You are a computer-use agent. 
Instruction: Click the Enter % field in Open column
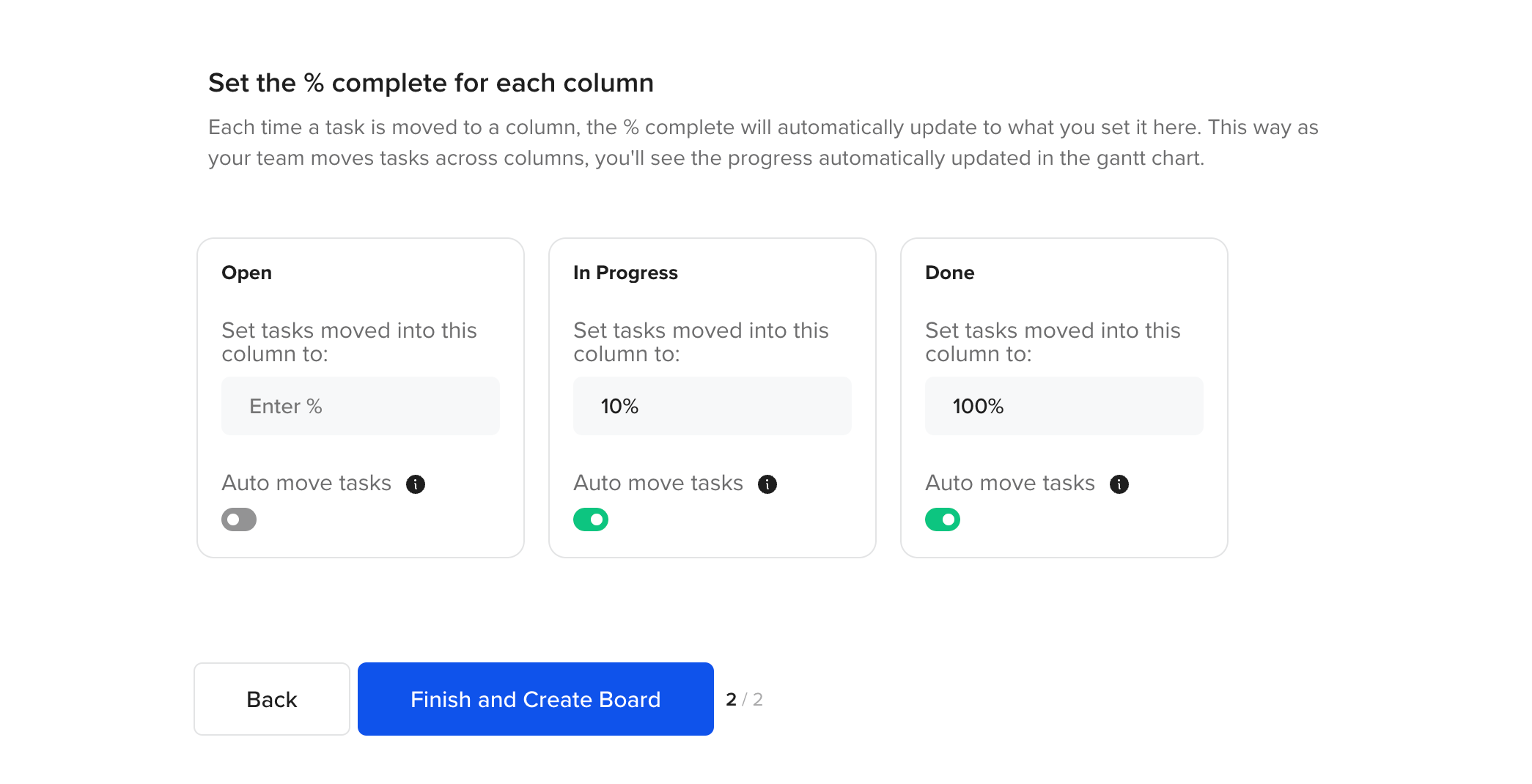pyautogui.click(x=361, y=406)
